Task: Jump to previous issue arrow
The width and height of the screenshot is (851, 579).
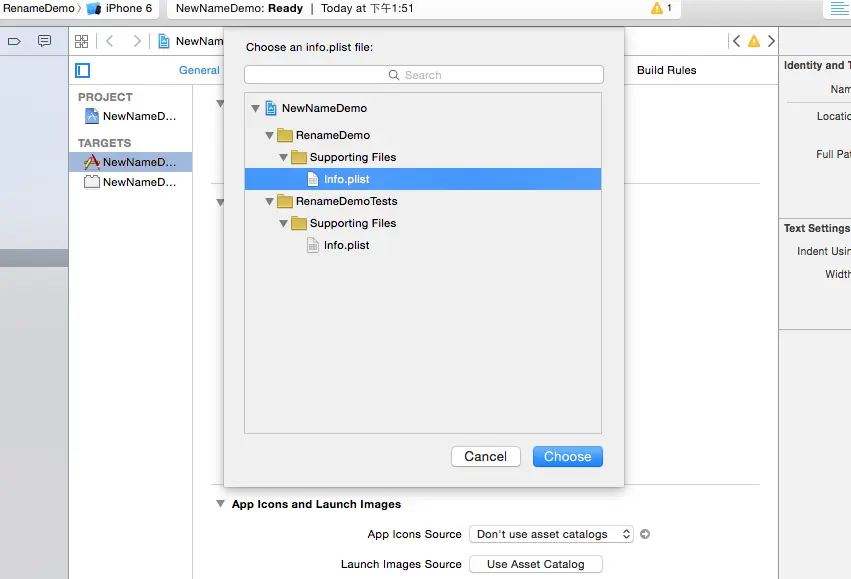Action: 736,41
